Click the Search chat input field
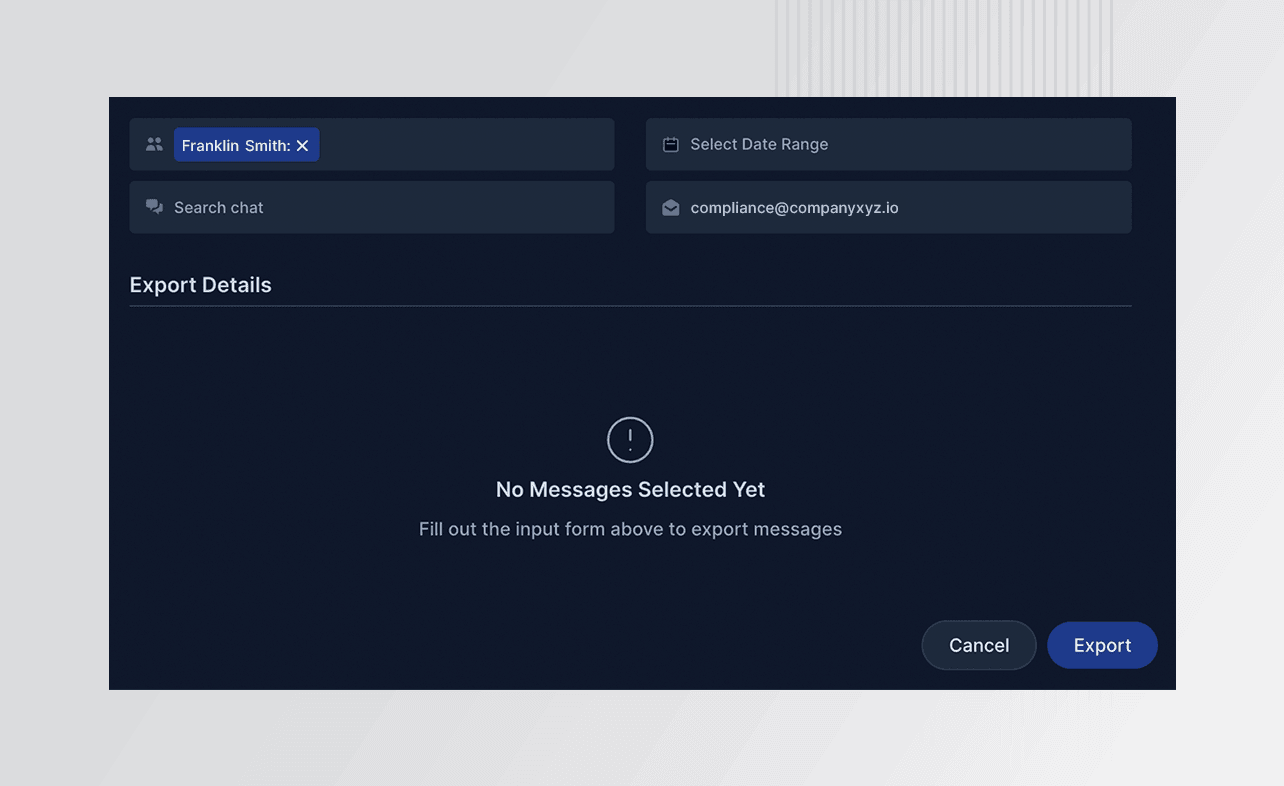This screenshot has height=786, width=1284. pyautogui.click(x=372, y=207)
